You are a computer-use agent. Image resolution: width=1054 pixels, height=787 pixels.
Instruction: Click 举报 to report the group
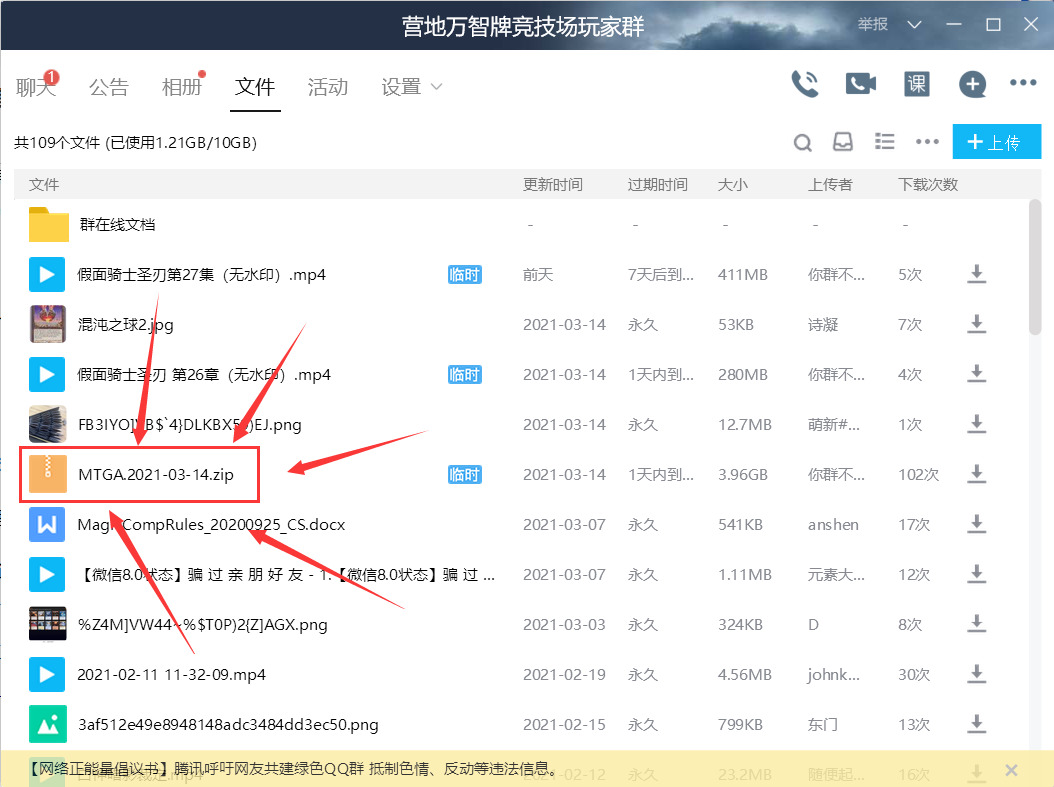pos(873,24)
